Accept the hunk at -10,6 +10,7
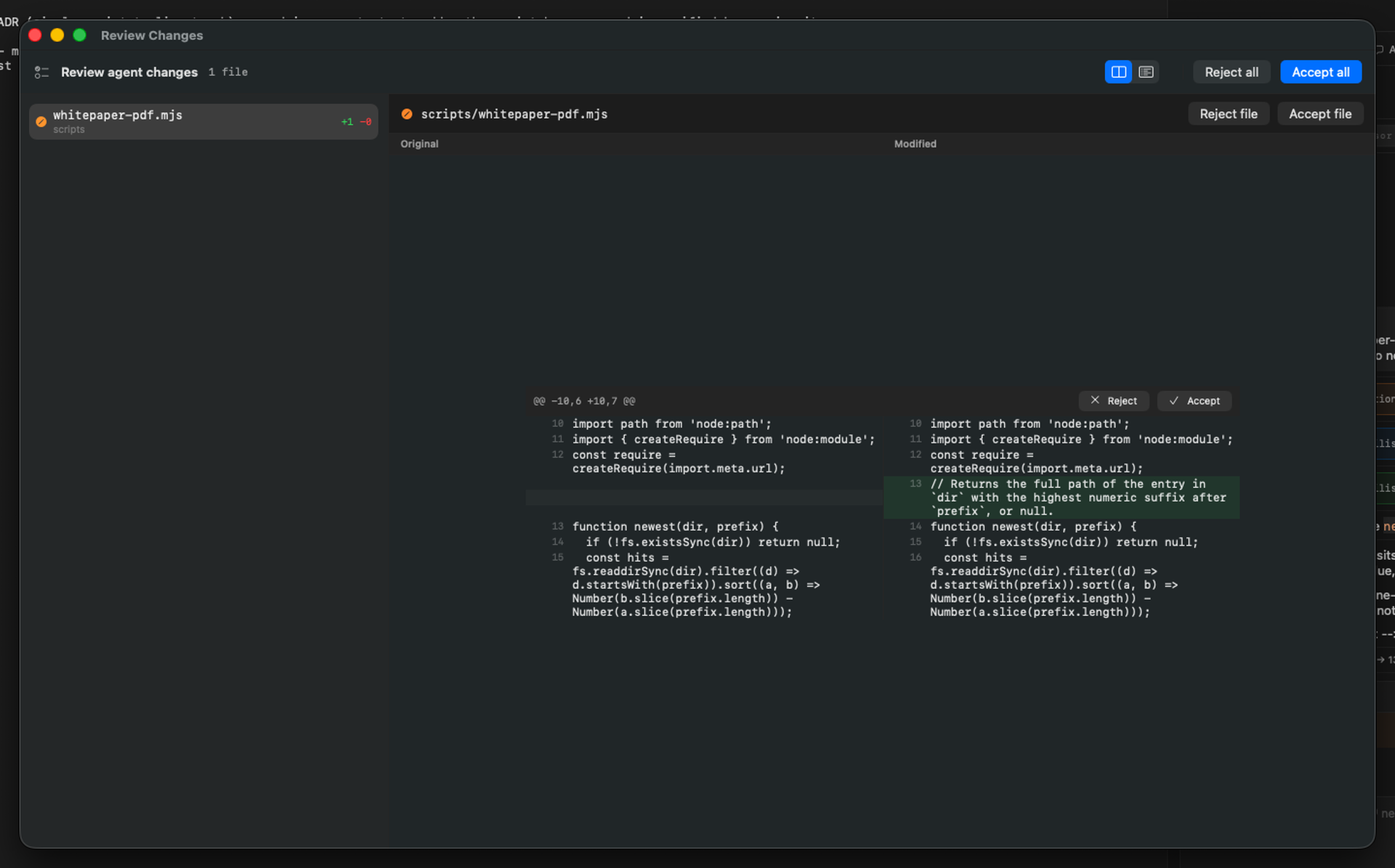 coord(1194,401)
